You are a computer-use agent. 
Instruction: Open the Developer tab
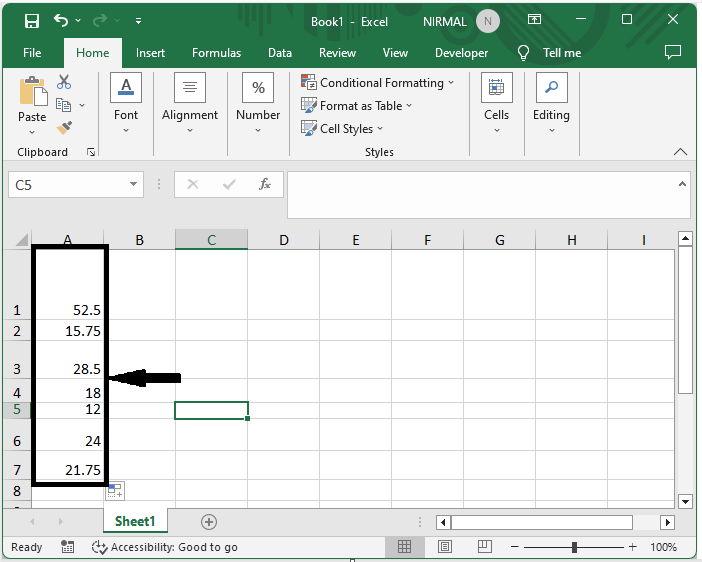coord(462,53)
